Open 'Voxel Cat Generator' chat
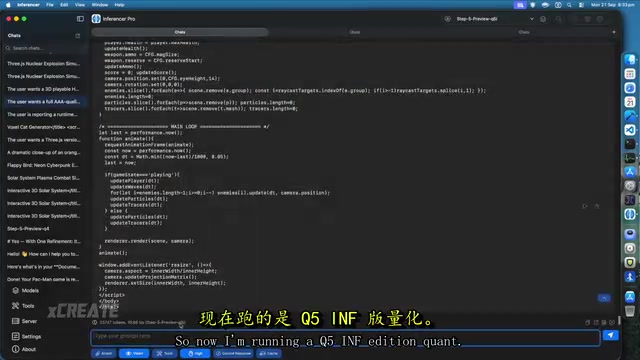This screenshot has height=360, width=640. 43,127
